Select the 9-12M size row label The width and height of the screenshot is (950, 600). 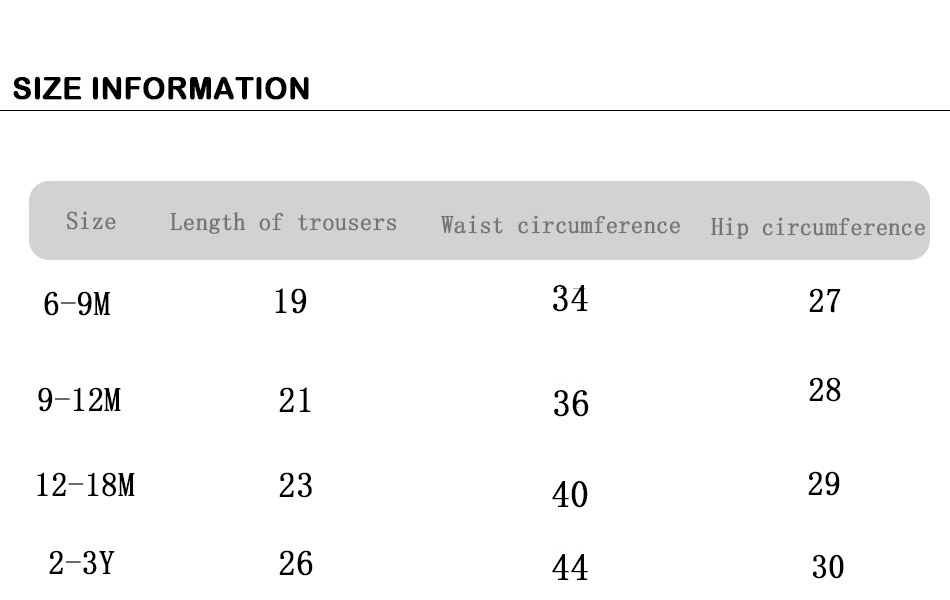pos(79,401)
